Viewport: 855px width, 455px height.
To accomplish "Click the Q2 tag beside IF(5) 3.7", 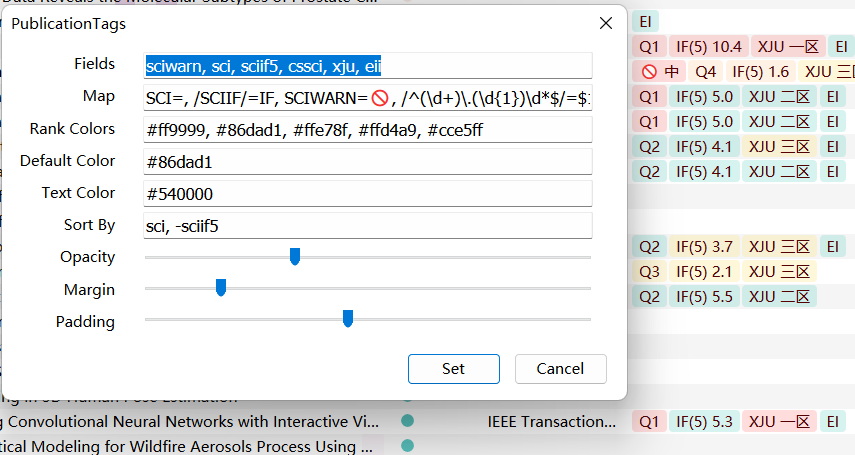I will click(x=649, y=247).
